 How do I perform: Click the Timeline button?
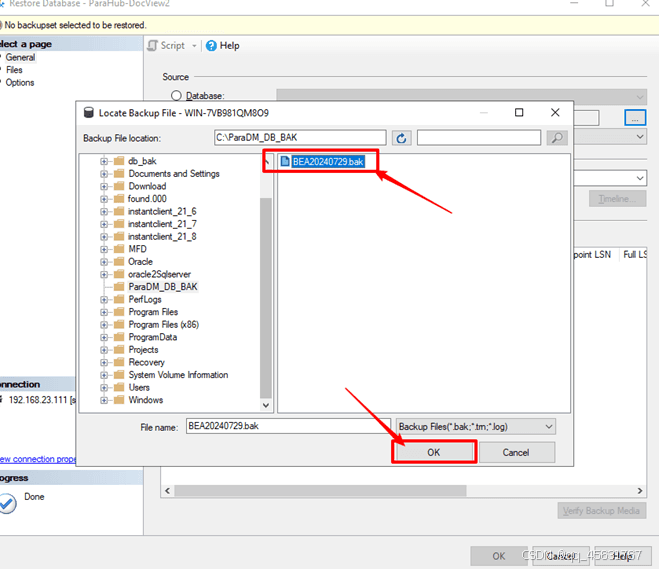[x=617, y=198]
